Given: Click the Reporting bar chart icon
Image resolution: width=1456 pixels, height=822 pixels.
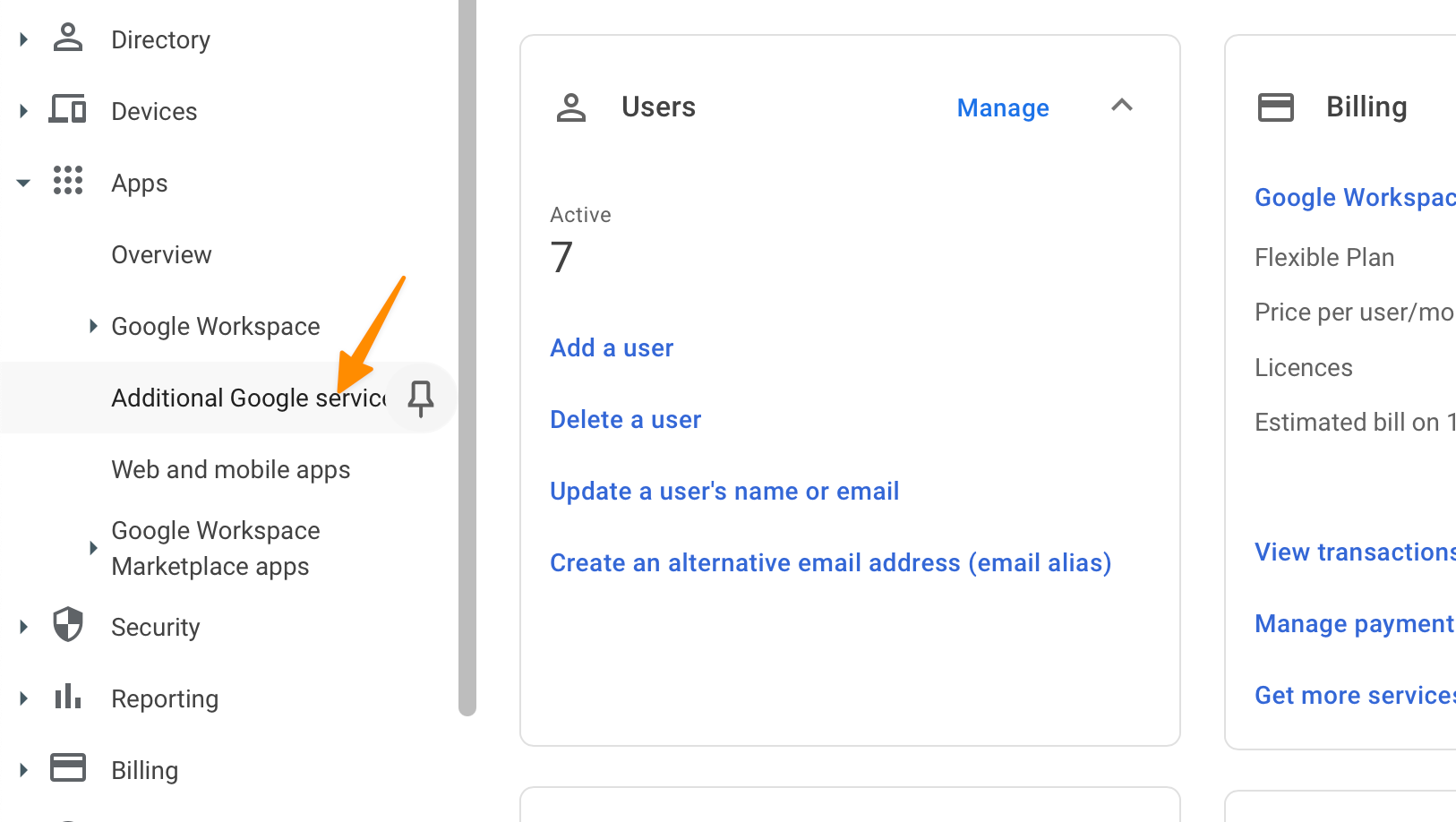Looking at the screenshot, I should [68, 697].
